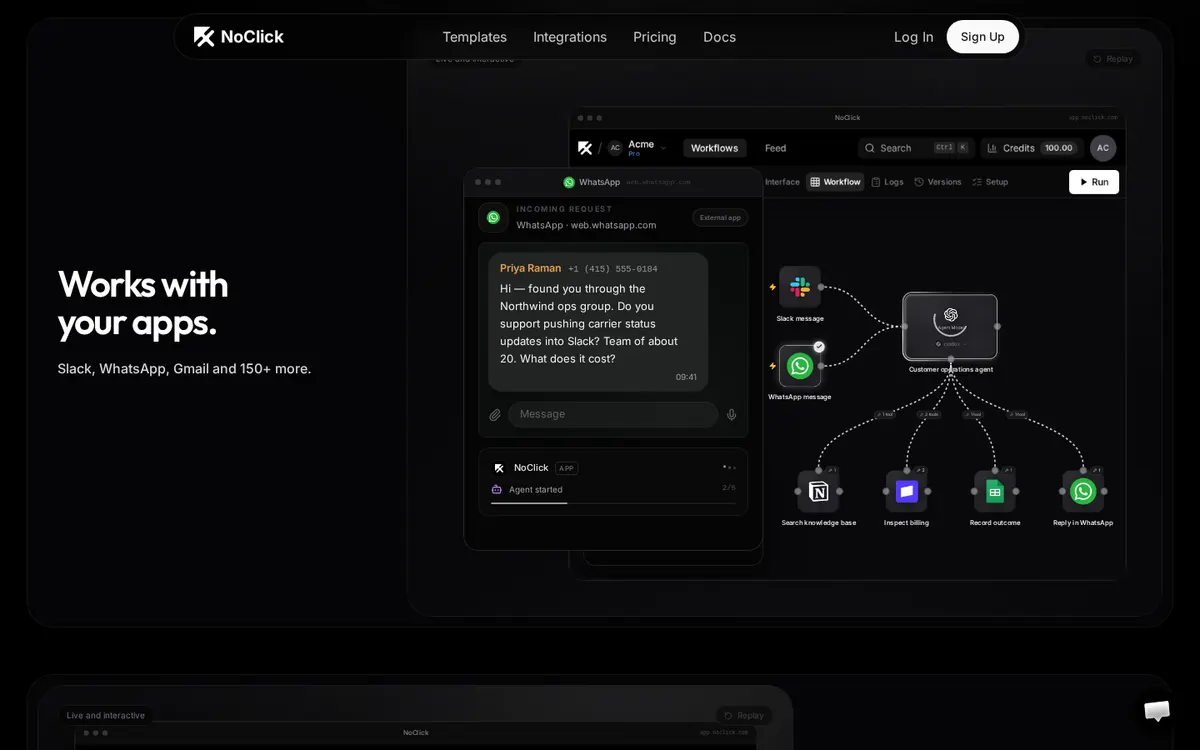Screen dimensions: 1200x750
Task: Click the 'Slack, WhatsApp, Gmail and 150+ more.' text
Action: click(x=184, y=369)
